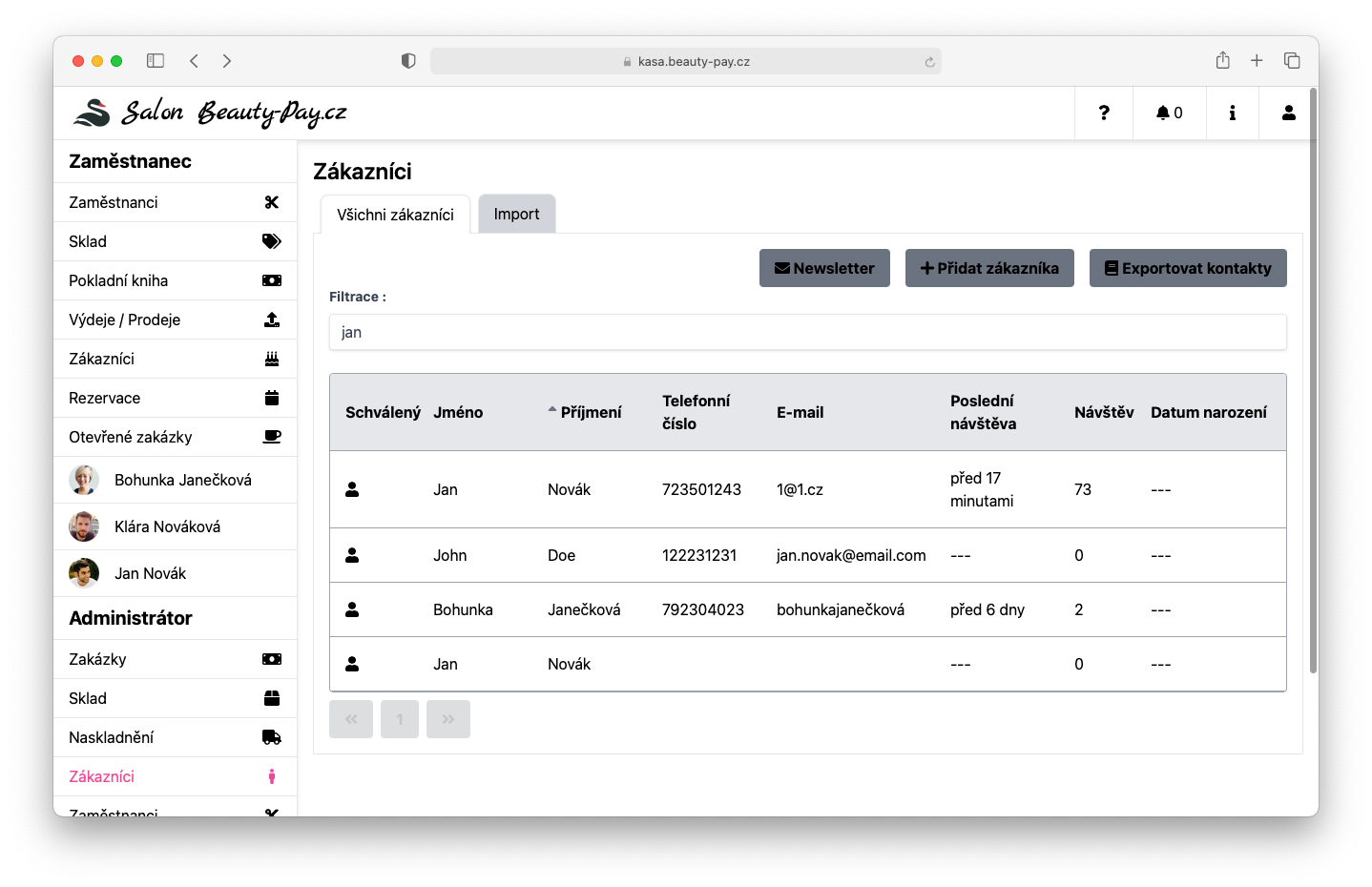Click email jan.novak@email.com cell
Image resolution: width=1372 pixels, height=887 pixels.
pyautogui.click(x=851, y=555)
